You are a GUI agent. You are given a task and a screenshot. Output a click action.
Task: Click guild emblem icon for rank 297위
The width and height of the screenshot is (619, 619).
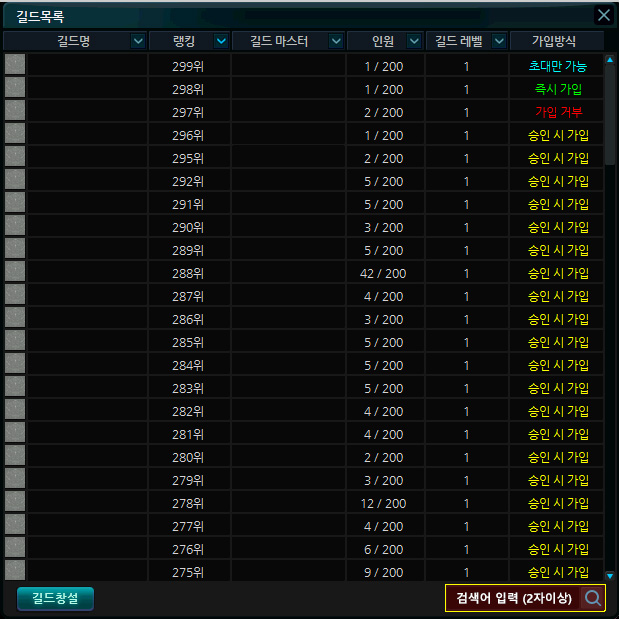[15, 111]
